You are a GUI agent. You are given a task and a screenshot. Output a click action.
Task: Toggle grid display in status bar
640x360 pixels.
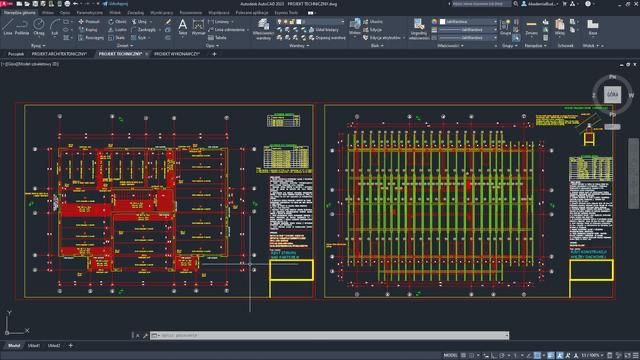[463, 356]
